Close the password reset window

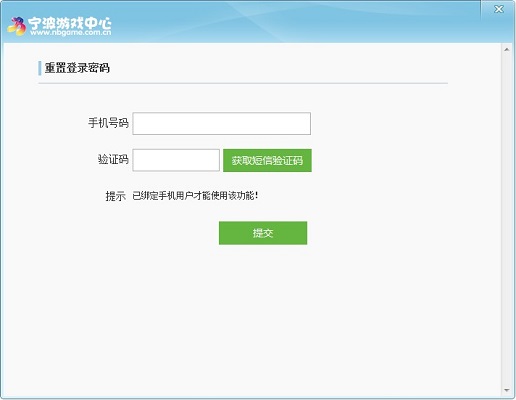click(499, 9)
